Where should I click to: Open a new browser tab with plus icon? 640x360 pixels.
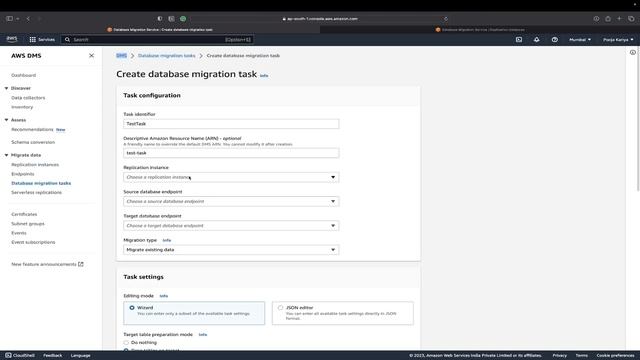(x=619, y=18)
